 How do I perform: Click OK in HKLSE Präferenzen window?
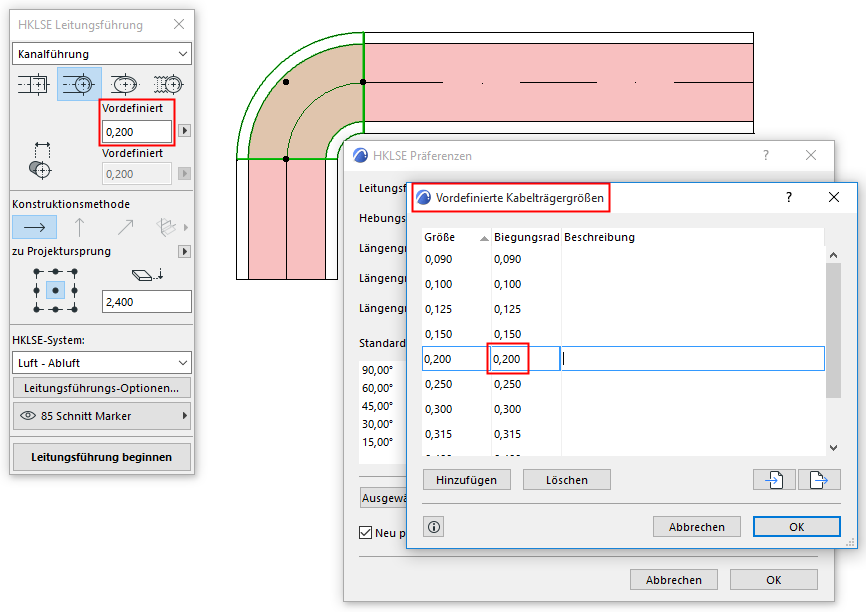click(774, 579)
